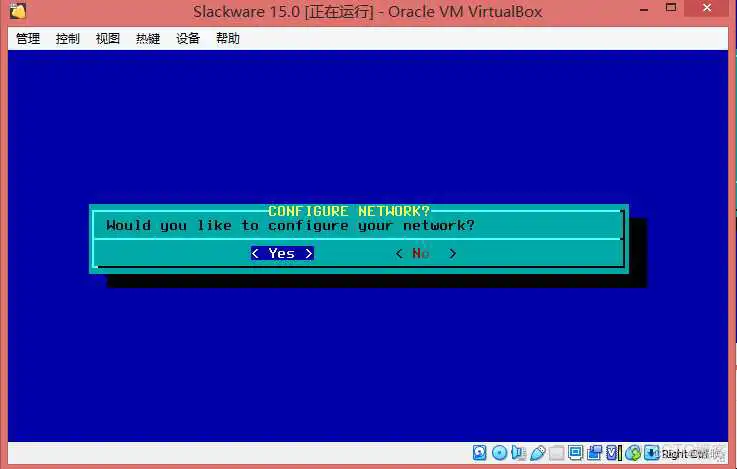
Task: Click the VirtualBox icon in the title bar
Action: pos(18,11)
